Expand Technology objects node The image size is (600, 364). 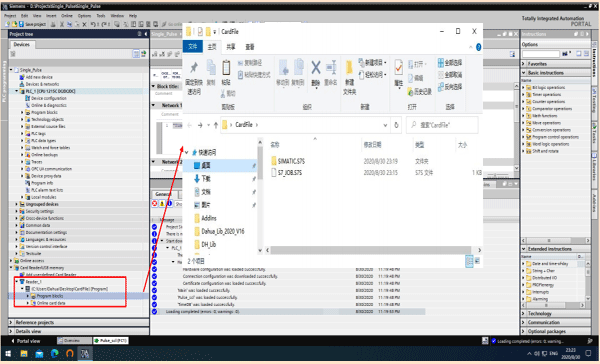coord(22,119)
